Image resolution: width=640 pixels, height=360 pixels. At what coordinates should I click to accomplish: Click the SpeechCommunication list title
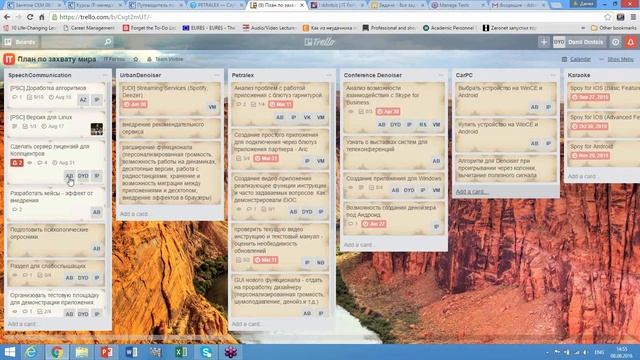pyautogui.click(x=40, y=75)
